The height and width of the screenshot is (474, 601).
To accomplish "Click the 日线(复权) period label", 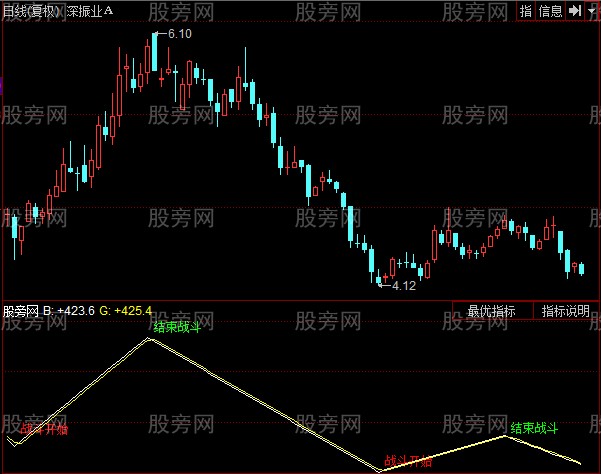I will (31, 11).
